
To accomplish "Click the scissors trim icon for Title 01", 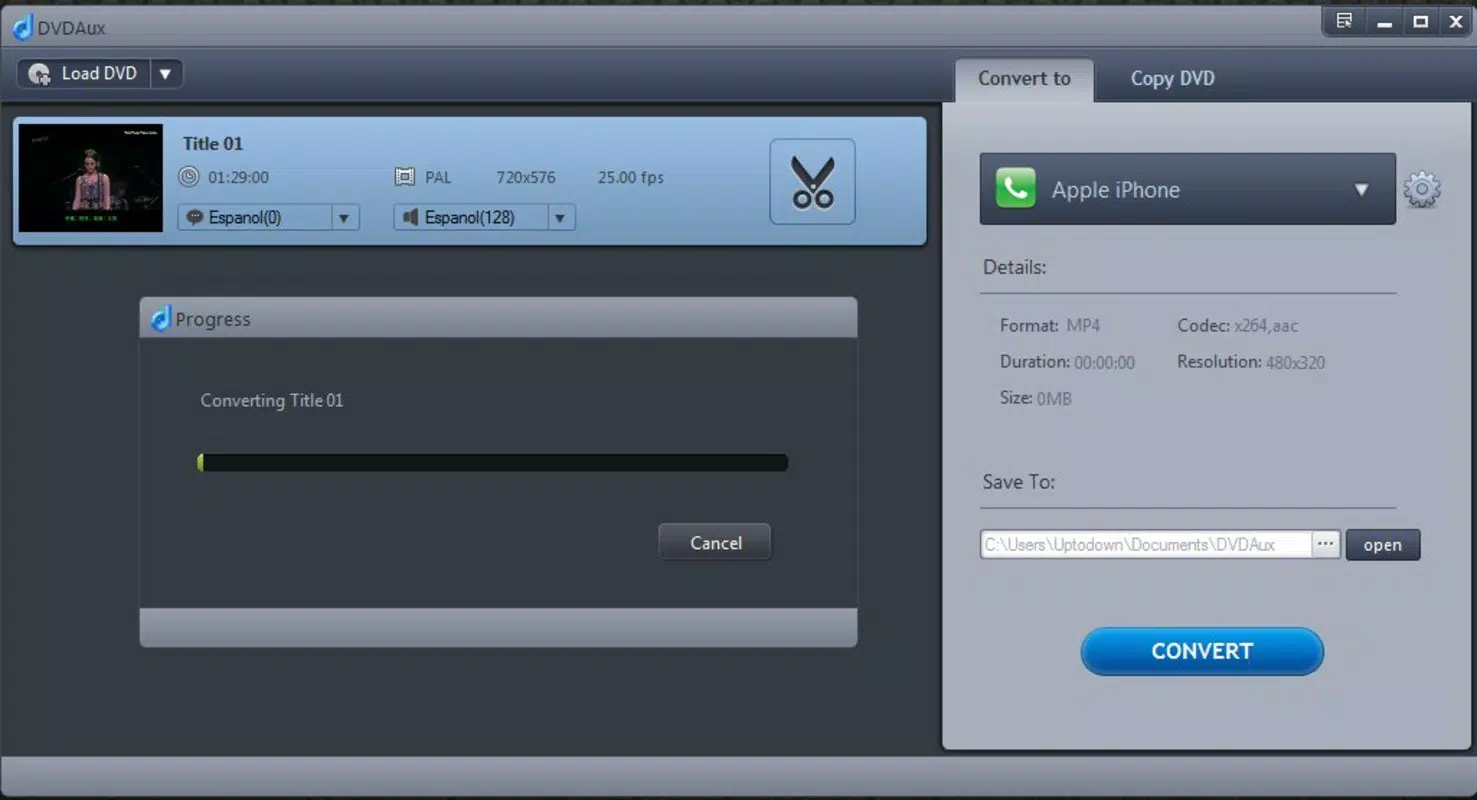I will click(812, 181).
